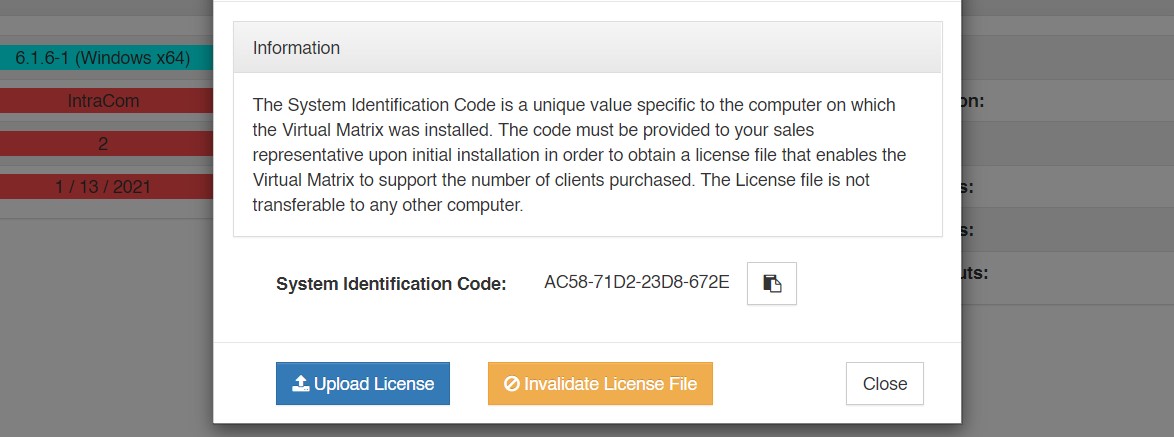
Task: Click the Upload License button
Action: [x=362, y=384]
